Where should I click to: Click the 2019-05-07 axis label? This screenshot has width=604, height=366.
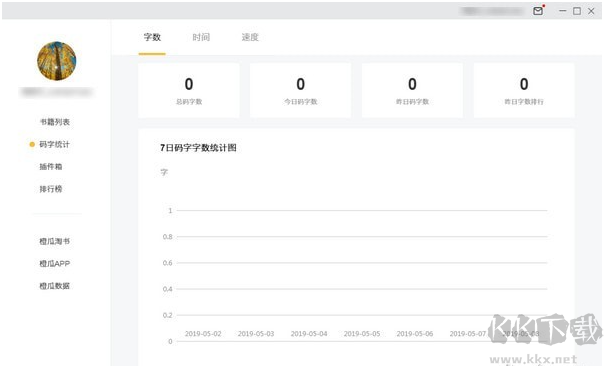point(468,334)
